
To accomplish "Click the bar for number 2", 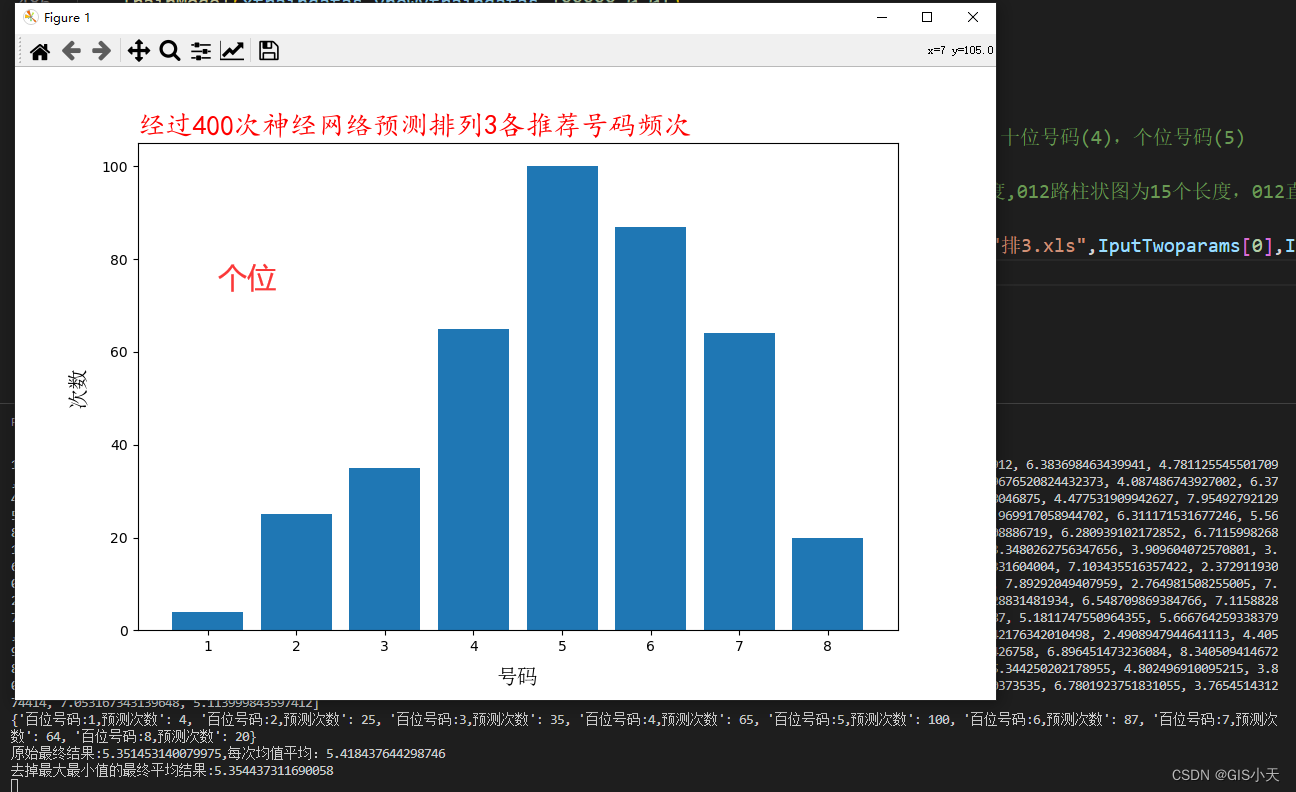I will (x=296, y=572).
